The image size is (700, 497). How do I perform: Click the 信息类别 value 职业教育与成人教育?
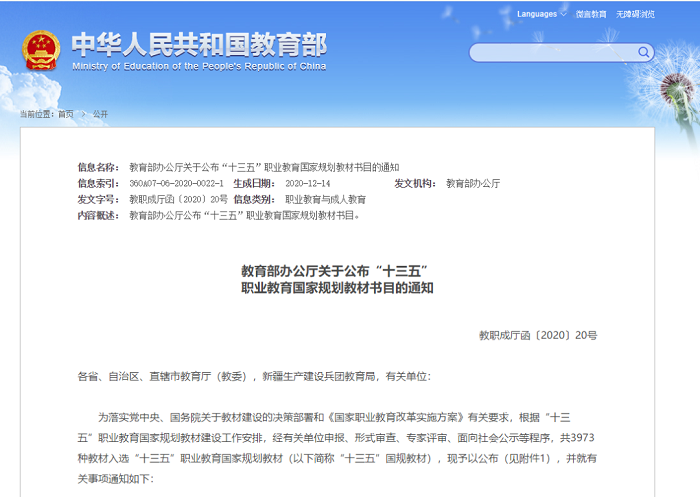click(326, 200)
